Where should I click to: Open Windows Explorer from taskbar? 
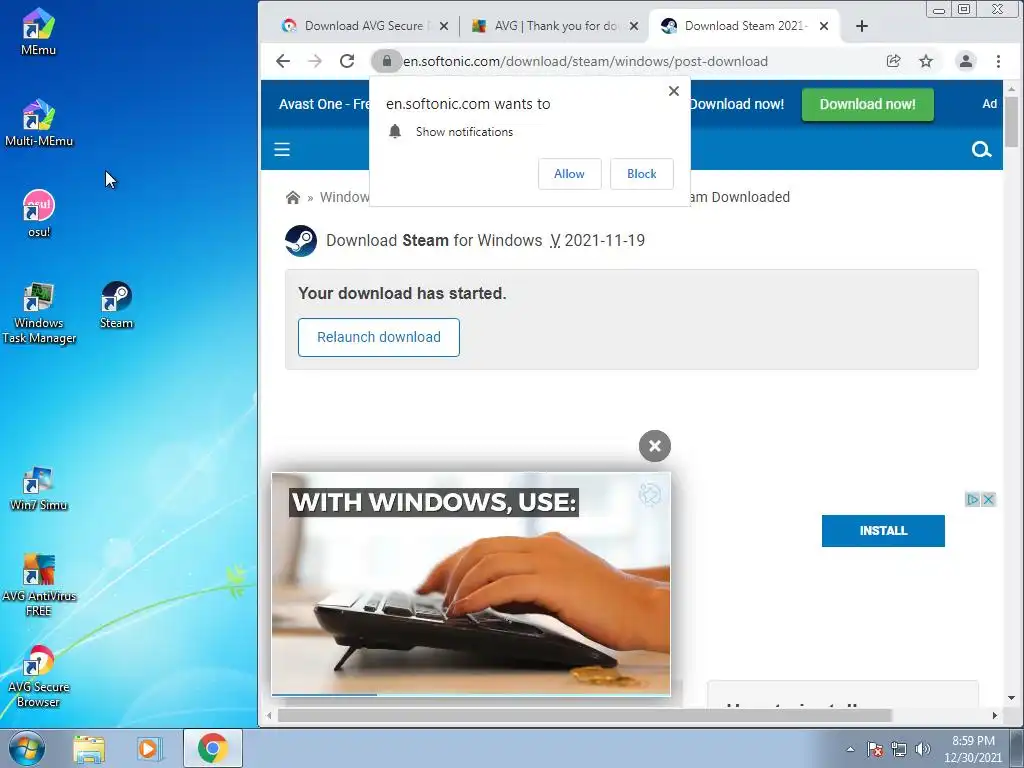click(x=89, y=748)
